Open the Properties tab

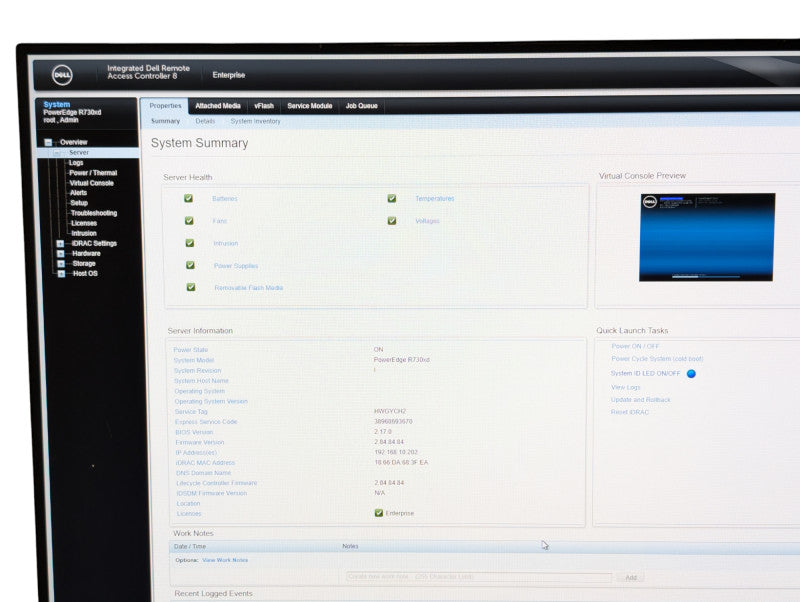[165, 106]
